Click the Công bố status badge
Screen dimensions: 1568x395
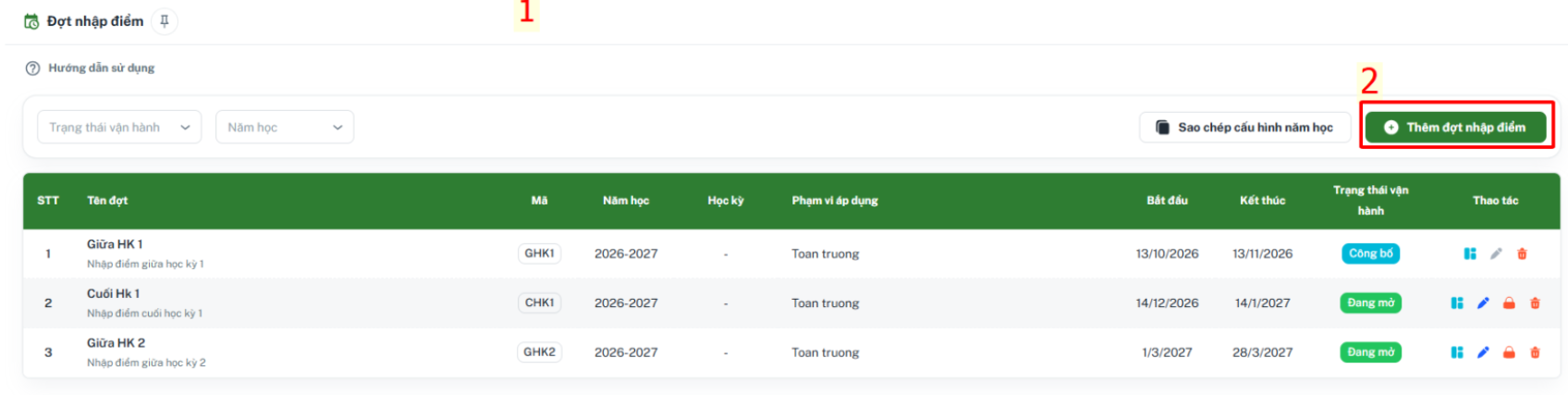click(x=1370, y=253)
